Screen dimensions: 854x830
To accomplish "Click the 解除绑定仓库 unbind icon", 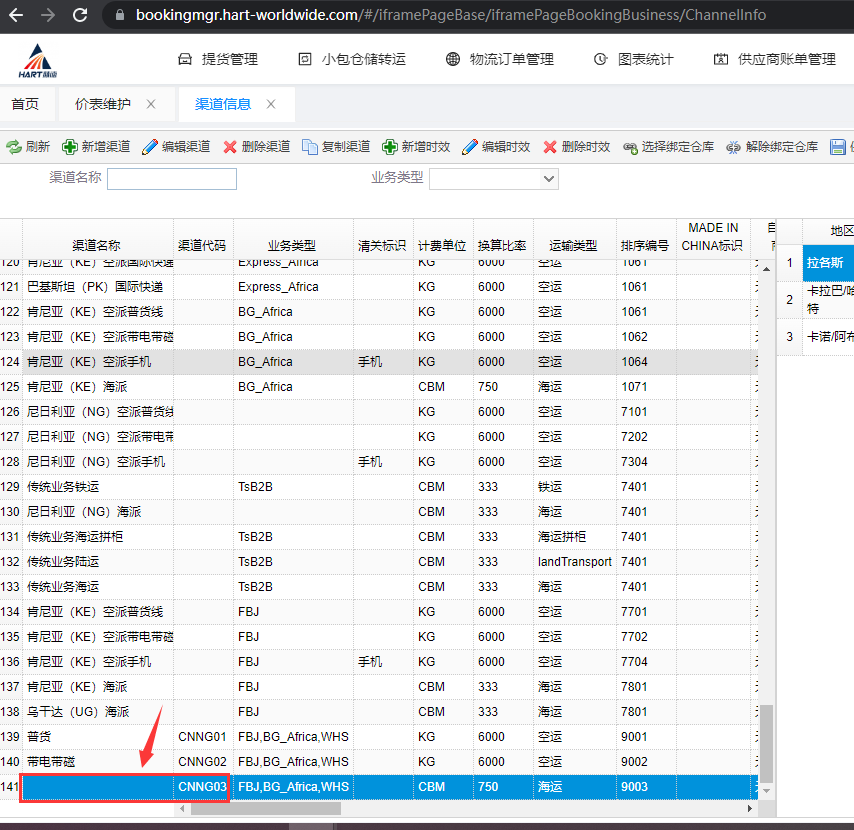I will click(x=734, y=147).
